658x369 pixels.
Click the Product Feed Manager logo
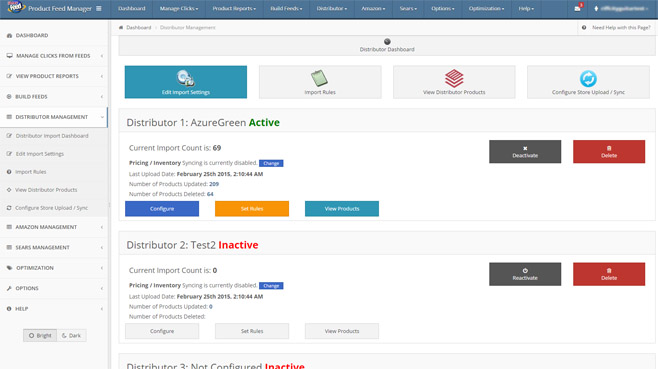(16, 7)
